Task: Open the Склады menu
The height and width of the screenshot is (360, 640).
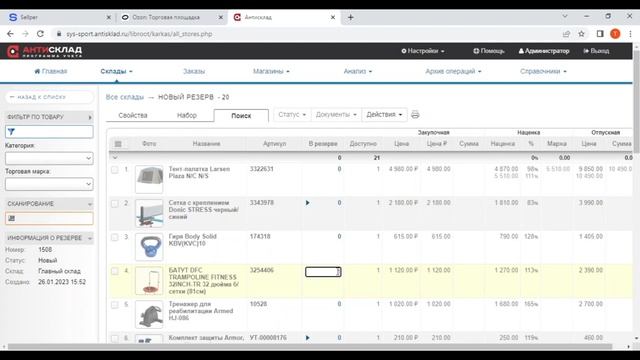Action: coord(116,71)
